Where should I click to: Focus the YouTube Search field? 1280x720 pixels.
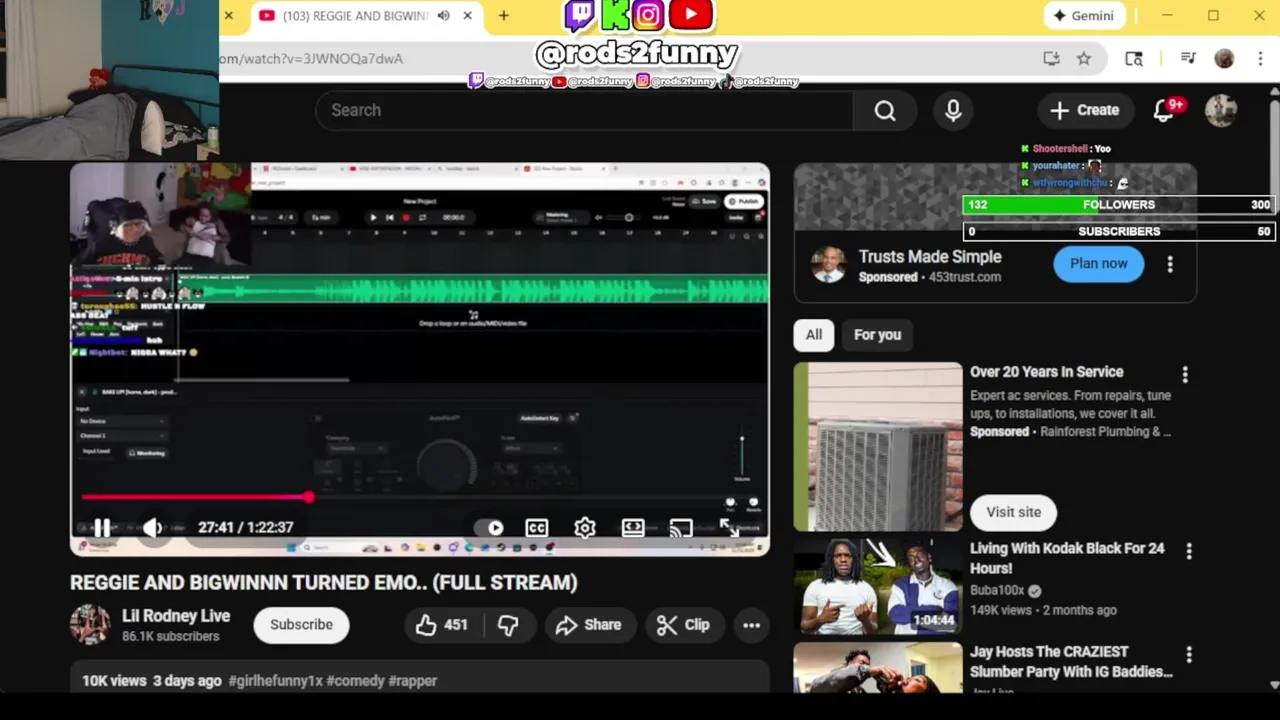pyautogui.click(x=585, y=110)
